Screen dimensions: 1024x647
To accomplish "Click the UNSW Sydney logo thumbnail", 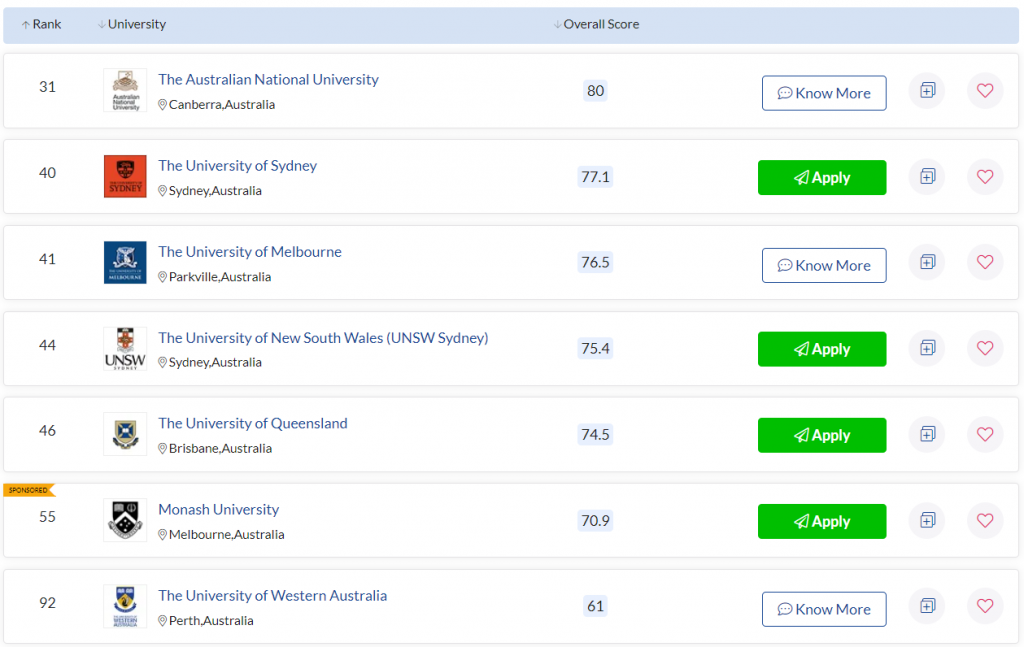I will pos(125,349).
